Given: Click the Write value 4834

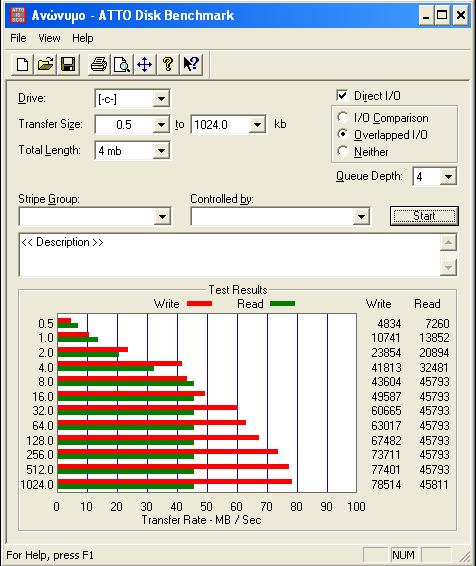Looking at the screenshot, I should click(x=389, y=323).
